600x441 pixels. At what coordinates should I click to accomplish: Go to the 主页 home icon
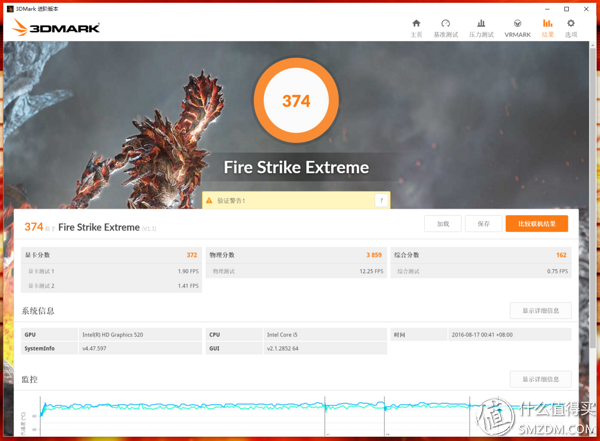coord(416,27)
